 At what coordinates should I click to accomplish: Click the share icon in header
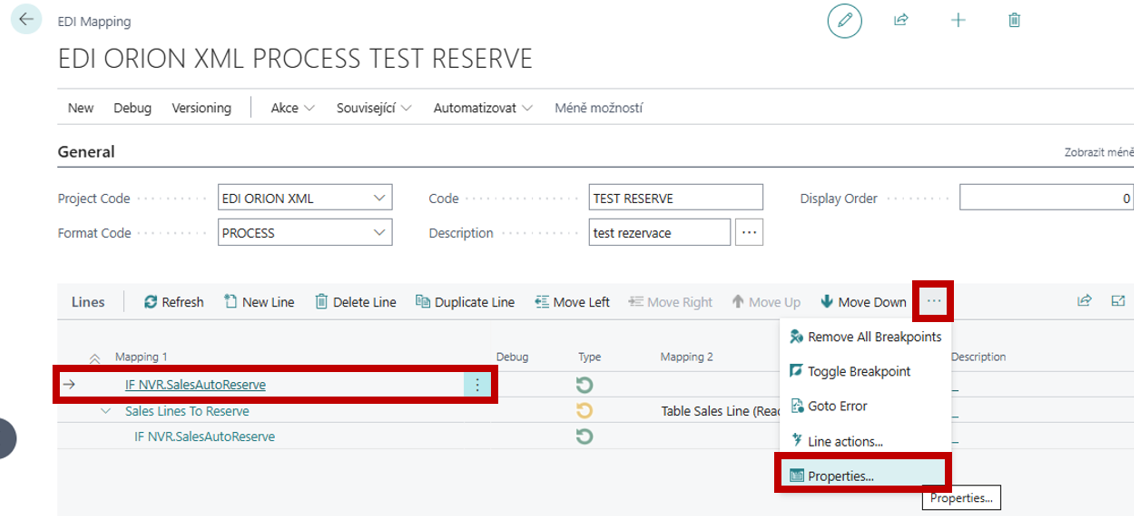pyautogui.click(x=901, y=20)
